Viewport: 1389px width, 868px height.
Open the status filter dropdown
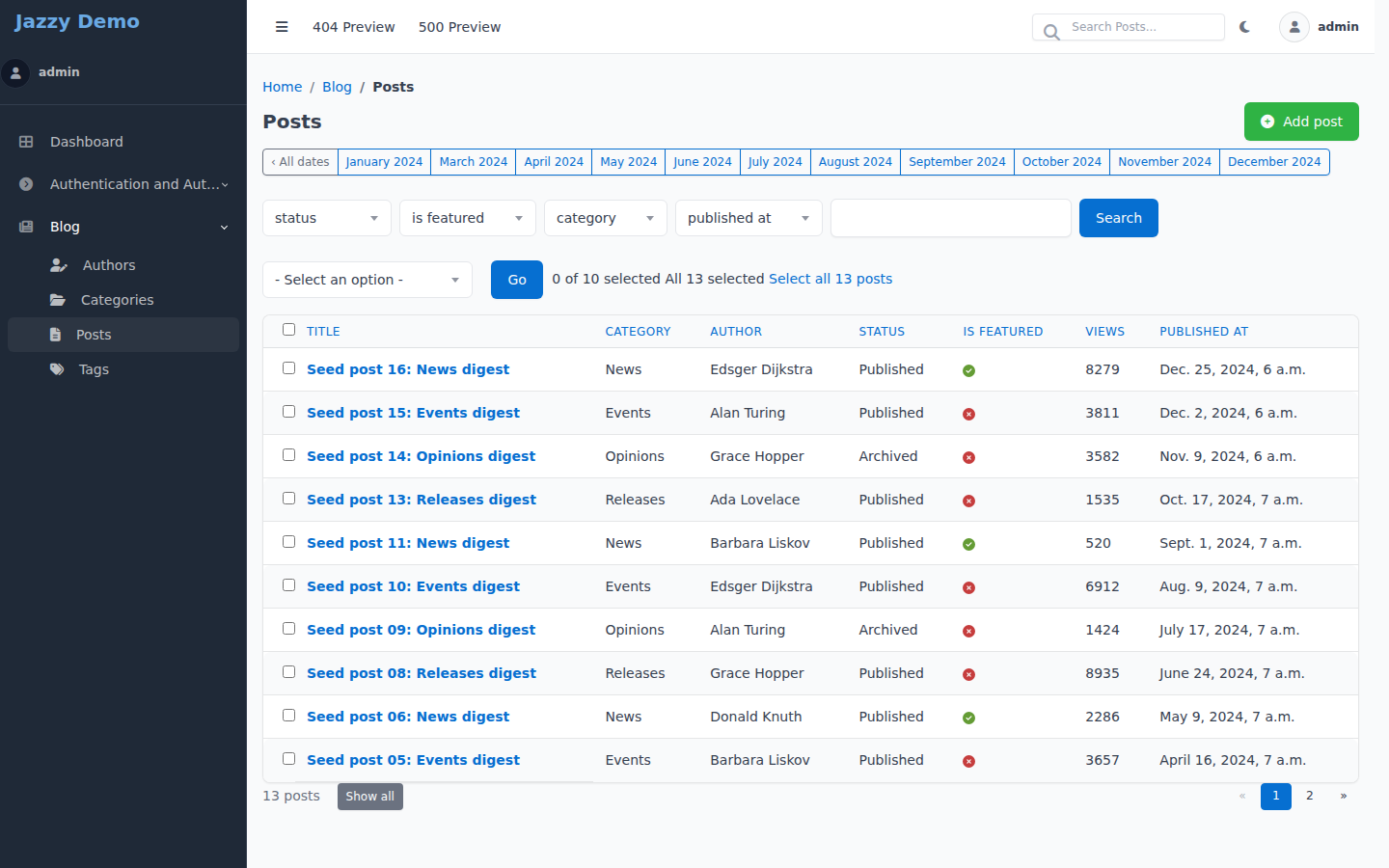pos(327,218)
